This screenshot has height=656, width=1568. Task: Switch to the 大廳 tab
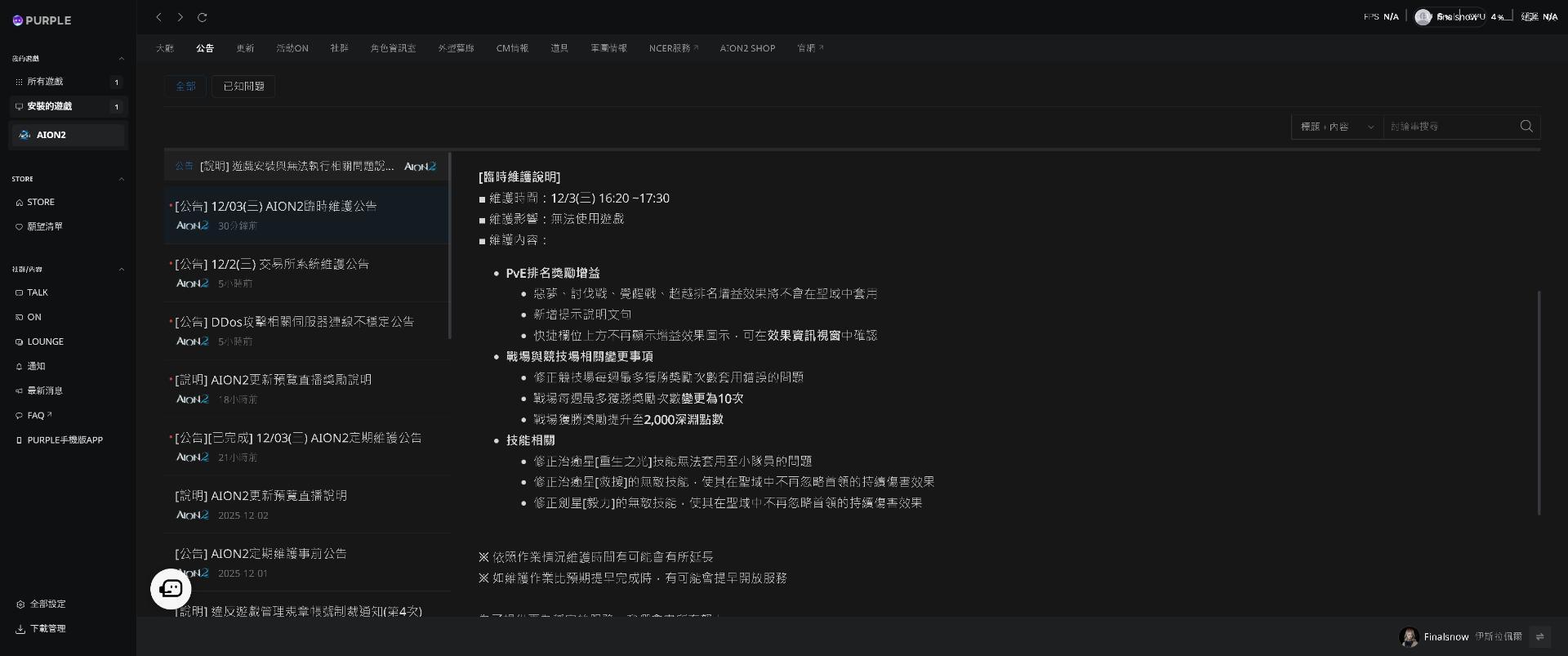(x=165, y=48)
